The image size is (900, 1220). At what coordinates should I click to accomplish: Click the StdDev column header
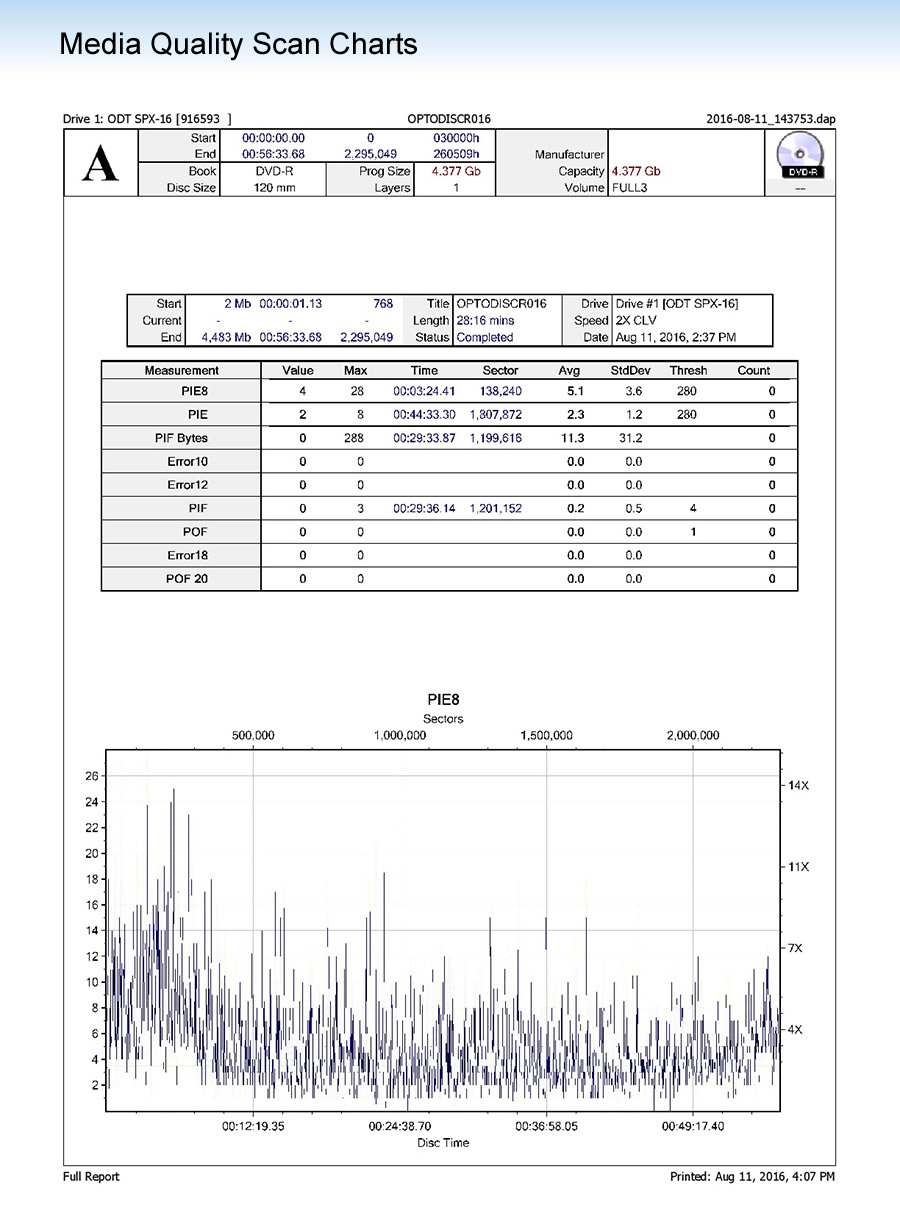(631, 370)
